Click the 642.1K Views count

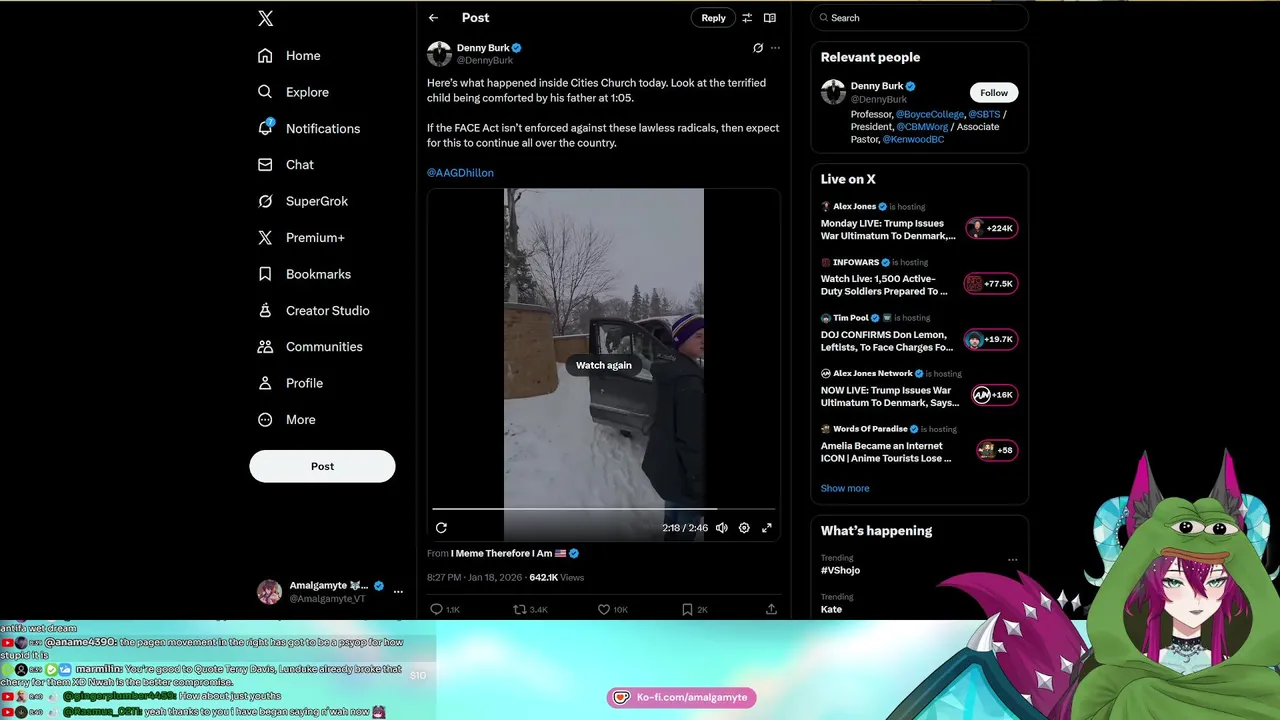tap(556, 578)
